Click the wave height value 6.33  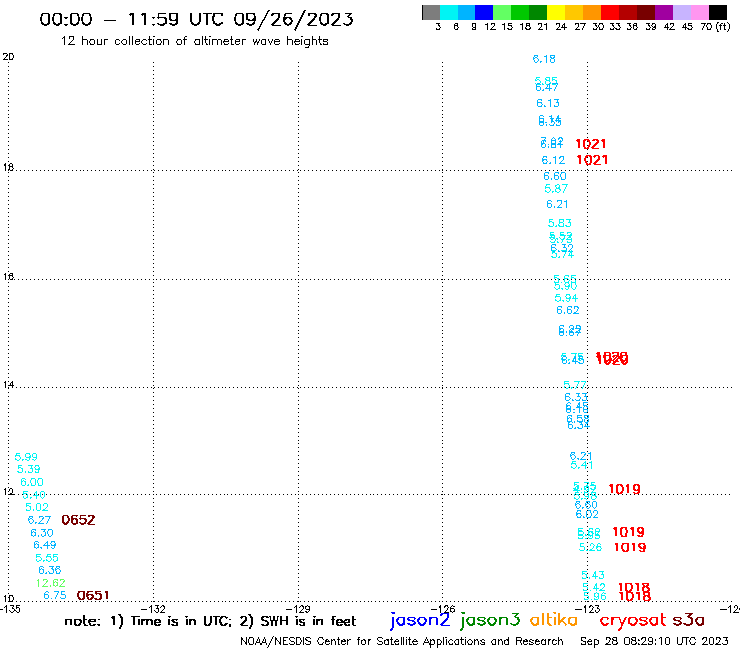pos(576,397)
